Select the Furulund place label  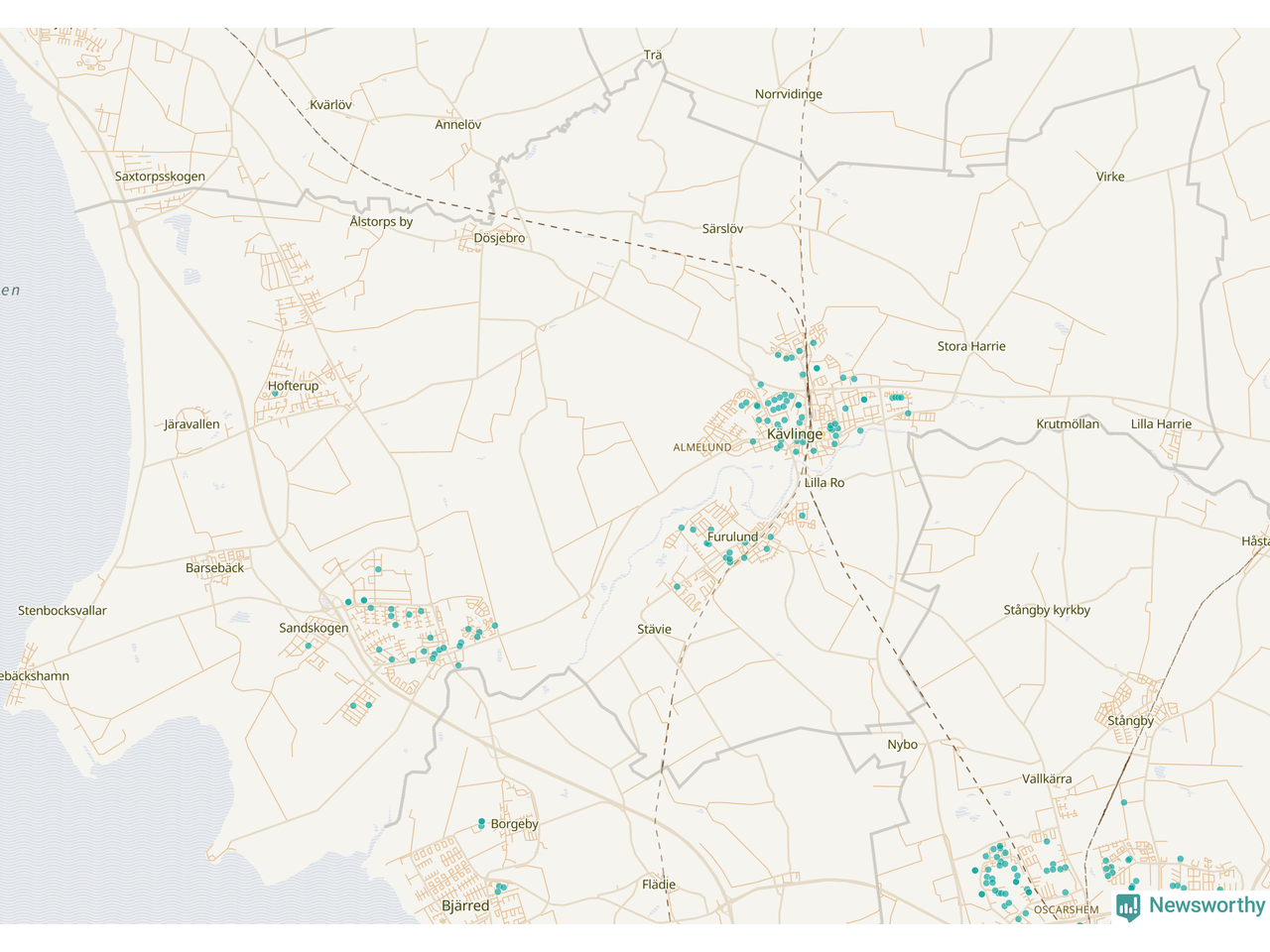pyautogui.click(x=732, y=536)
